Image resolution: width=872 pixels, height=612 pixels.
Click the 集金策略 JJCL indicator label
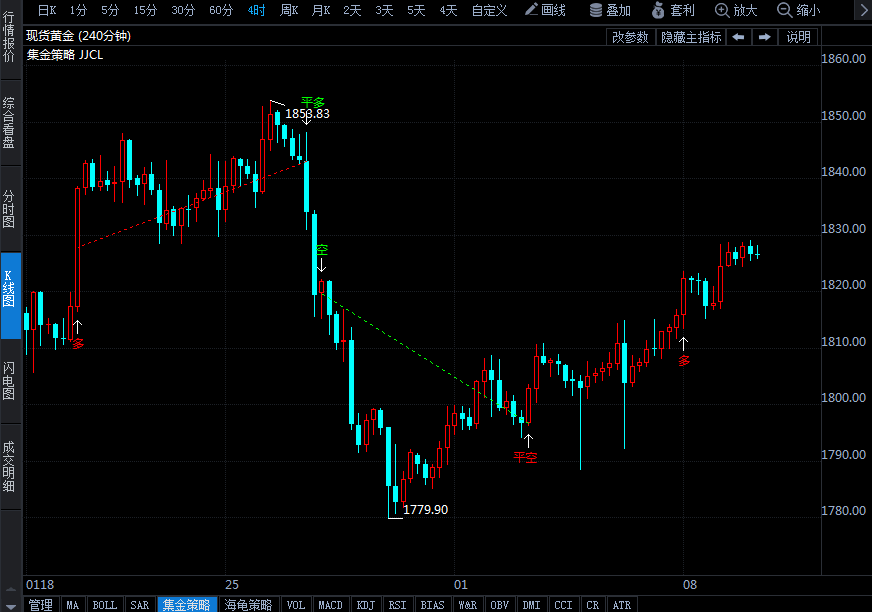tap(65, 55)
